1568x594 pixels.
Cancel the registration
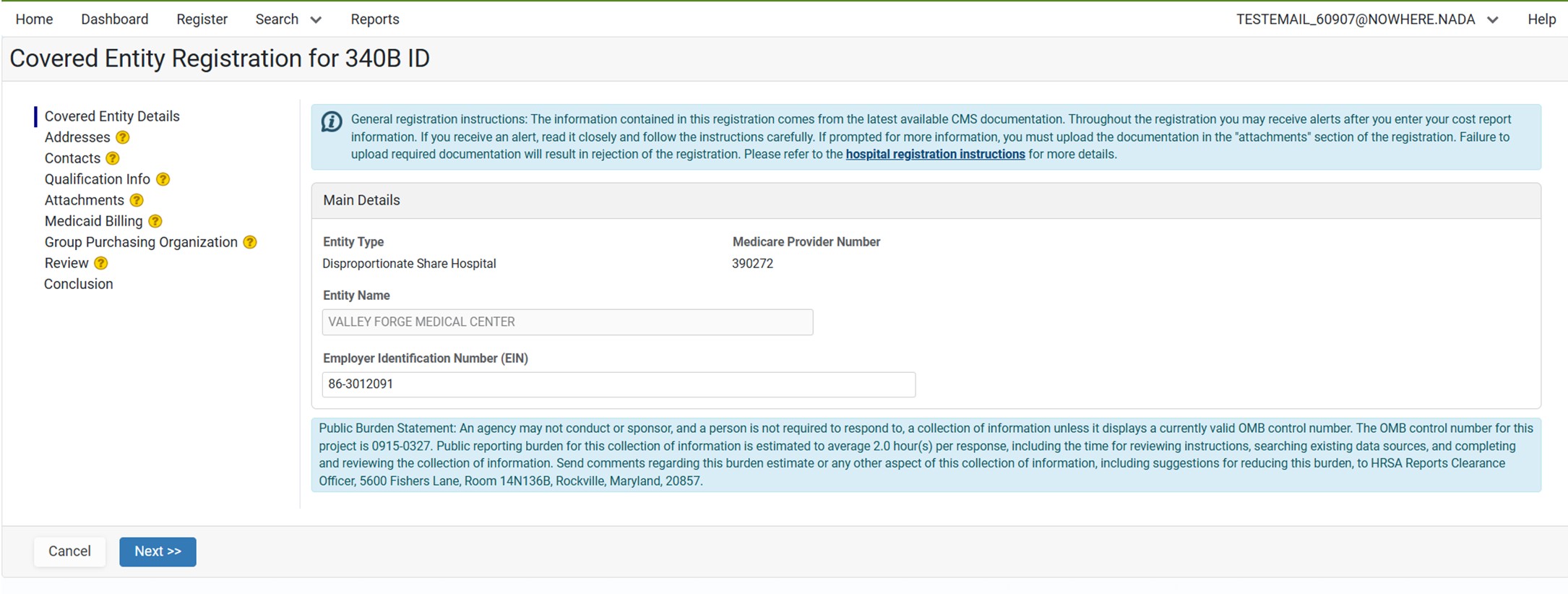click(69, 551)
